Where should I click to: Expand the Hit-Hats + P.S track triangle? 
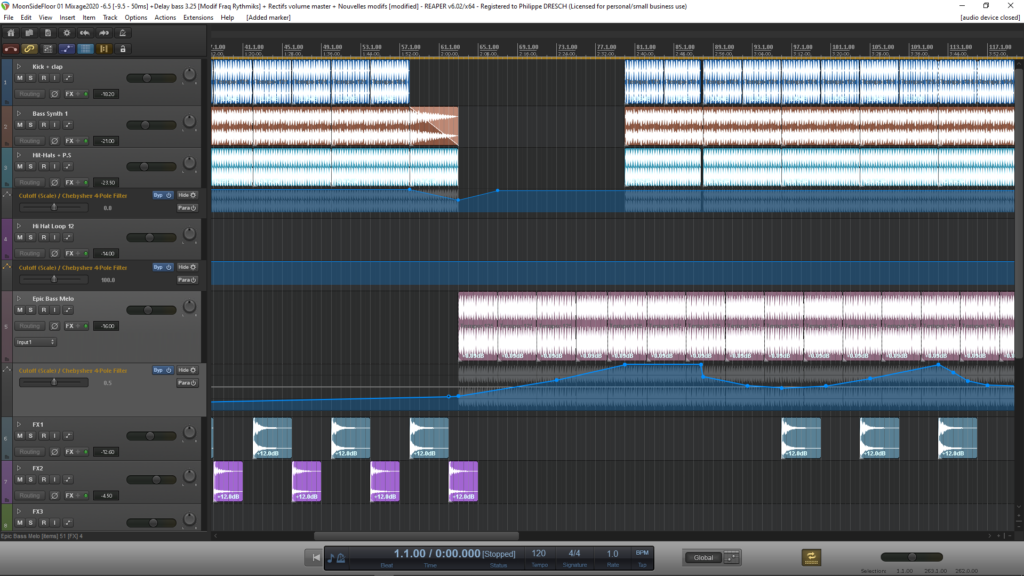click(x=19, y=155)
